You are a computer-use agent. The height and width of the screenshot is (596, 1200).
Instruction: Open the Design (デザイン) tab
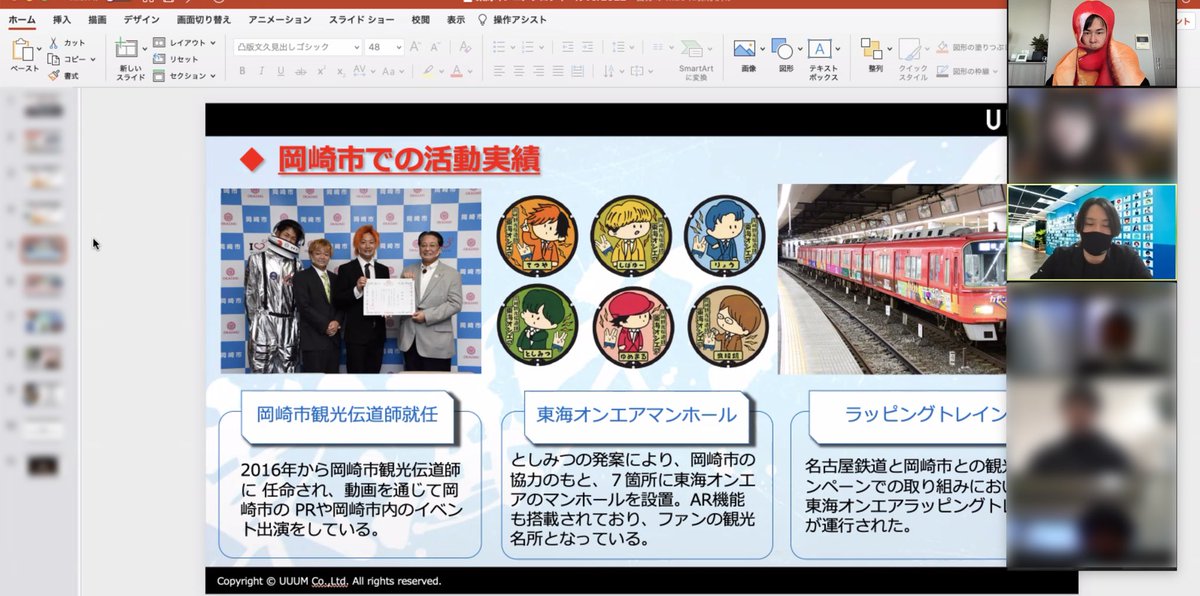(142, 19)
